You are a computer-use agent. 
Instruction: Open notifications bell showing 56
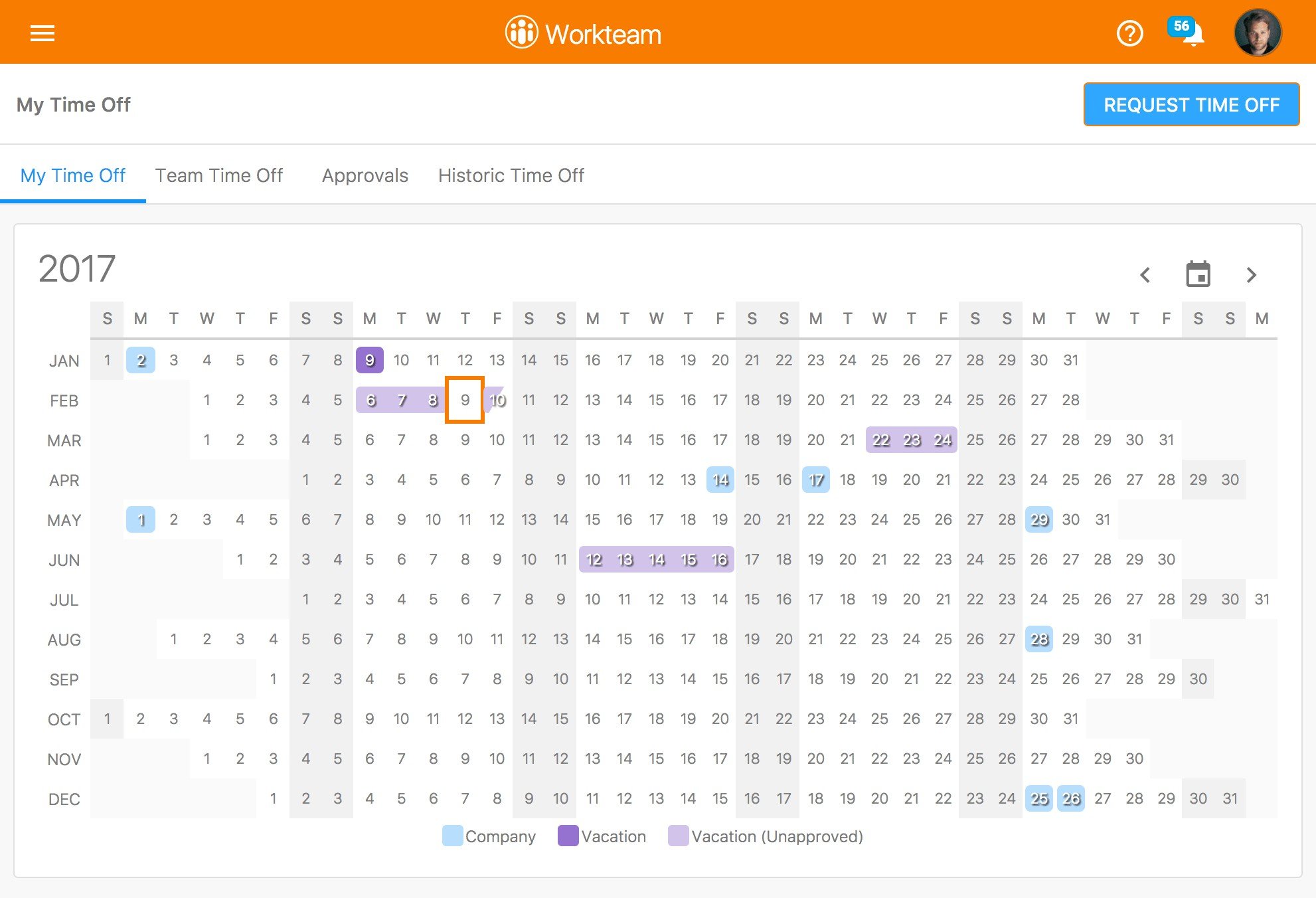click(1187, 31)
